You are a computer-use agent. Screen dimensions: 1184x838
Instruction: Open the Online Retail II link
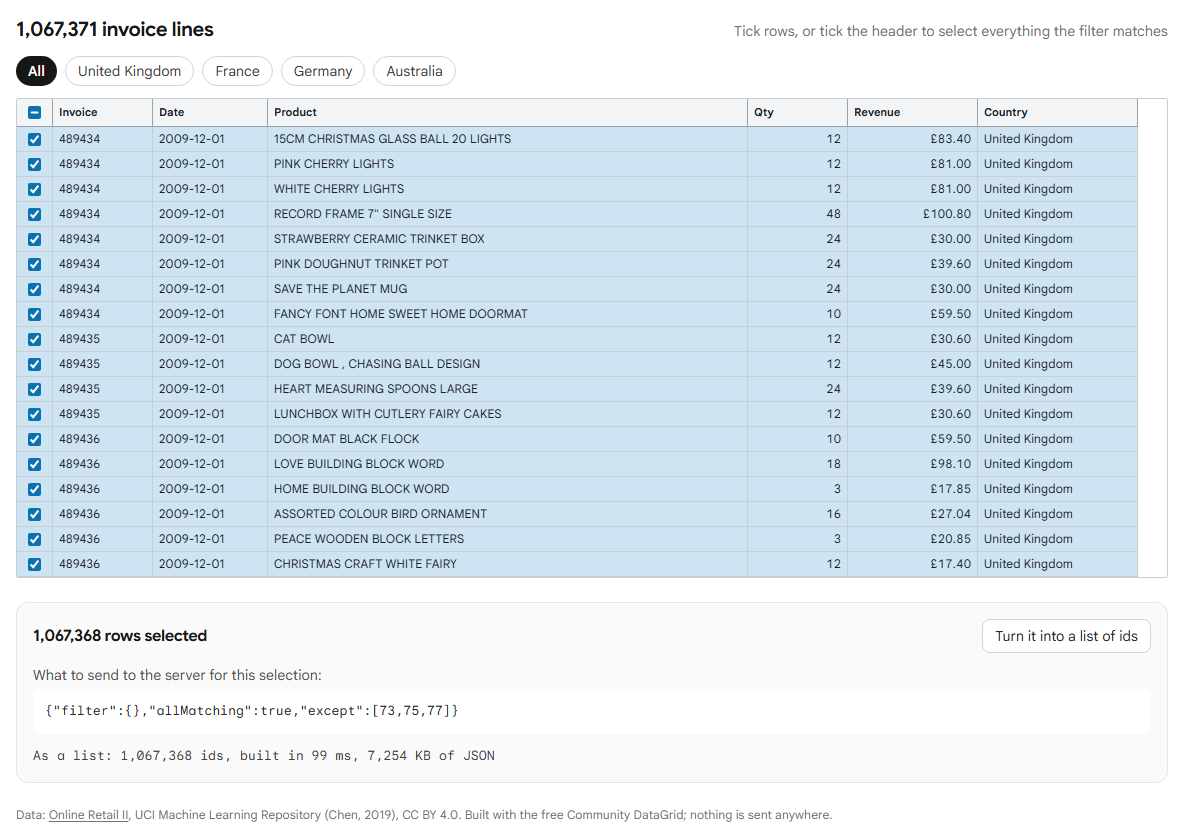(x=88, y=815)
